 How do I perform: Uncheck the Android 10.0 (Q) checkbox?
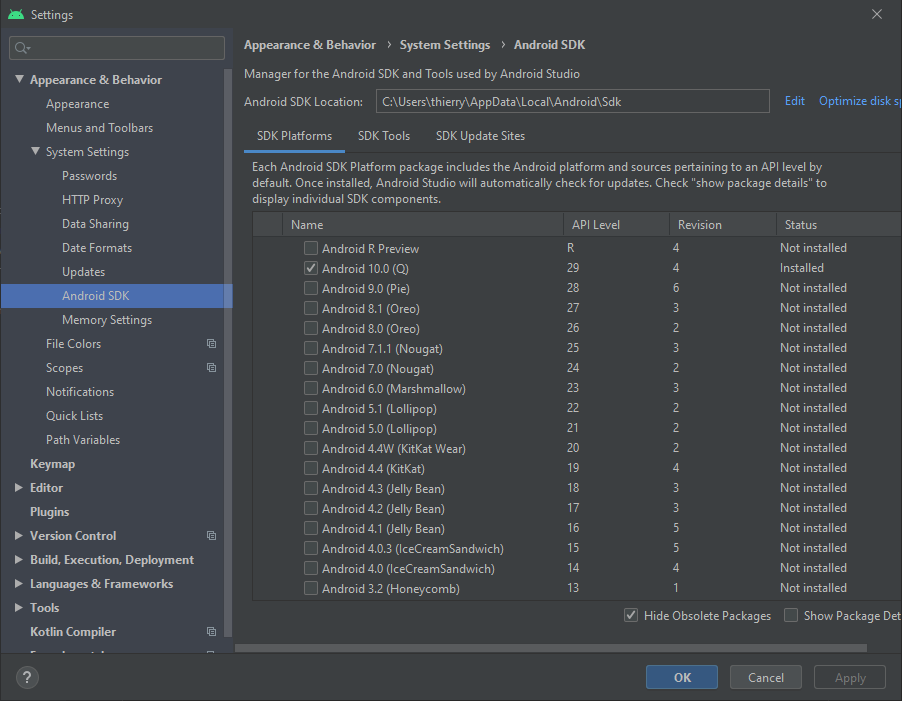(x=311, y=268)
